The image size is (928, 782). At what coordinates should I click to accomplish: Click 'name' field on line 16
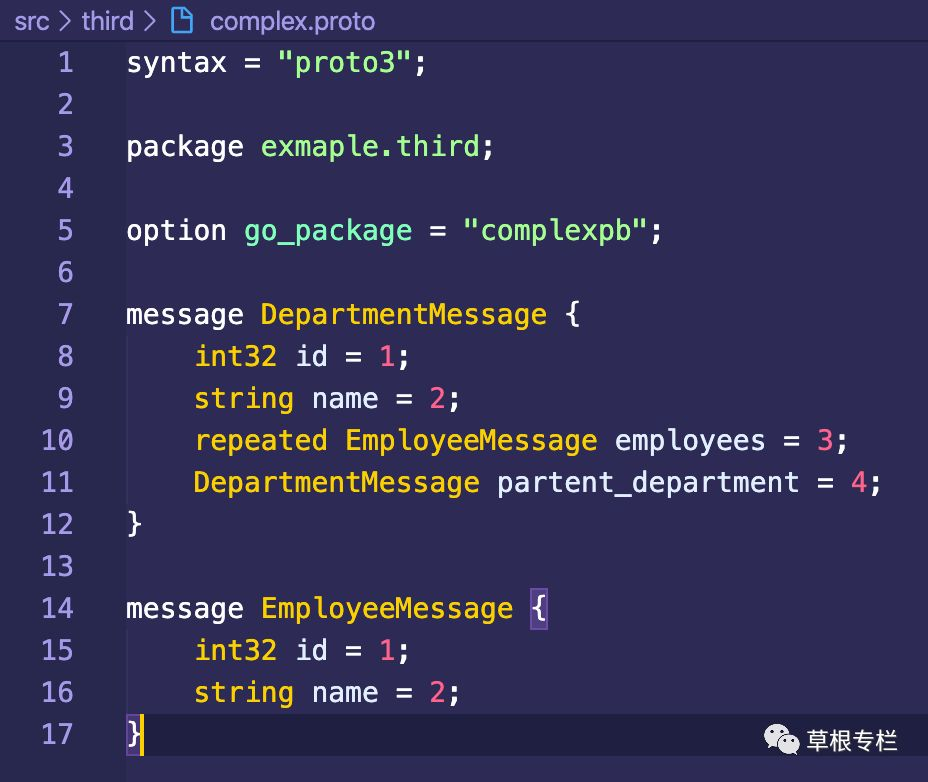point(344,693)
